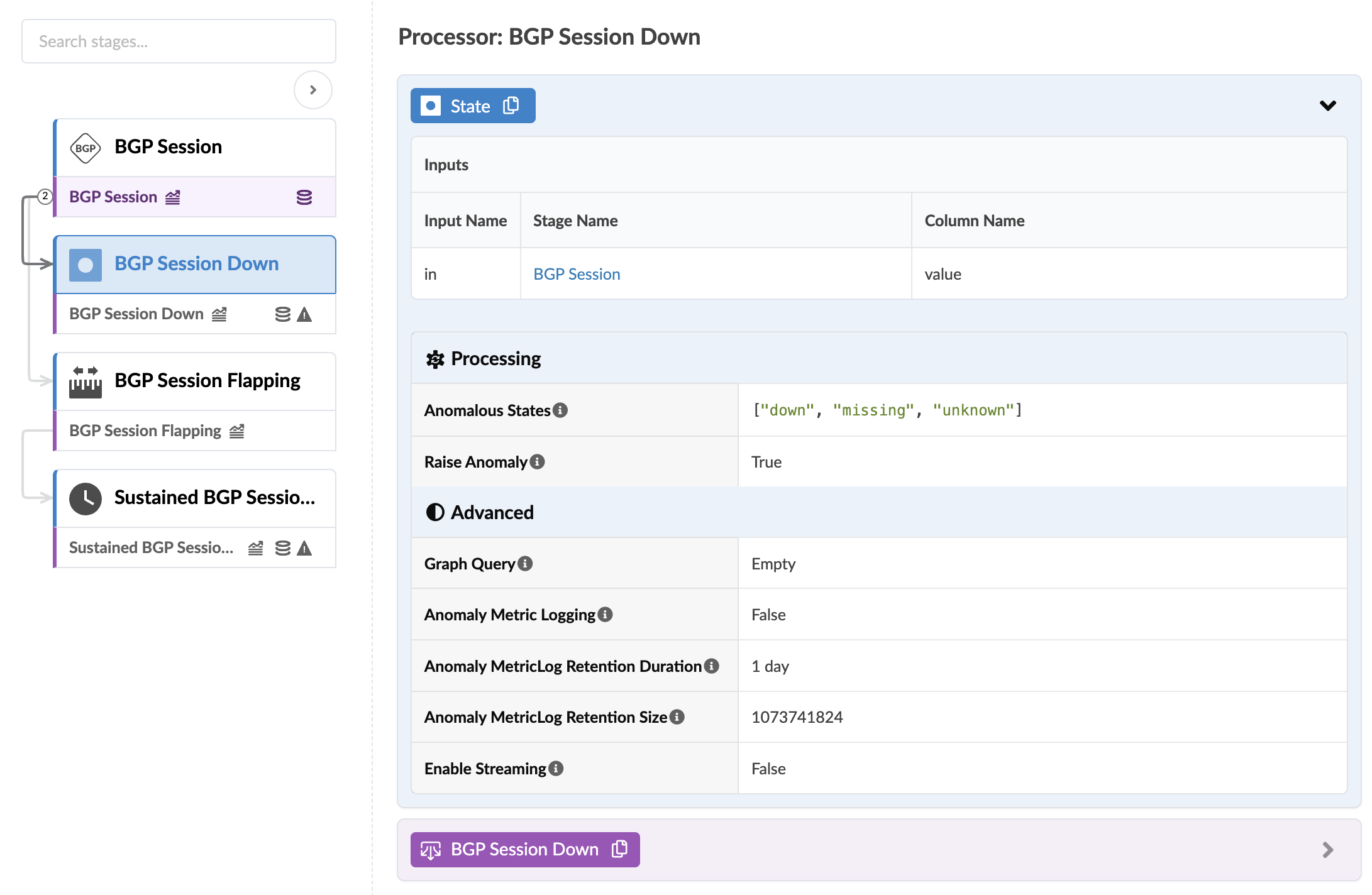Click Anomalous States info icon
1372x895 pixels.
[560, 410]
